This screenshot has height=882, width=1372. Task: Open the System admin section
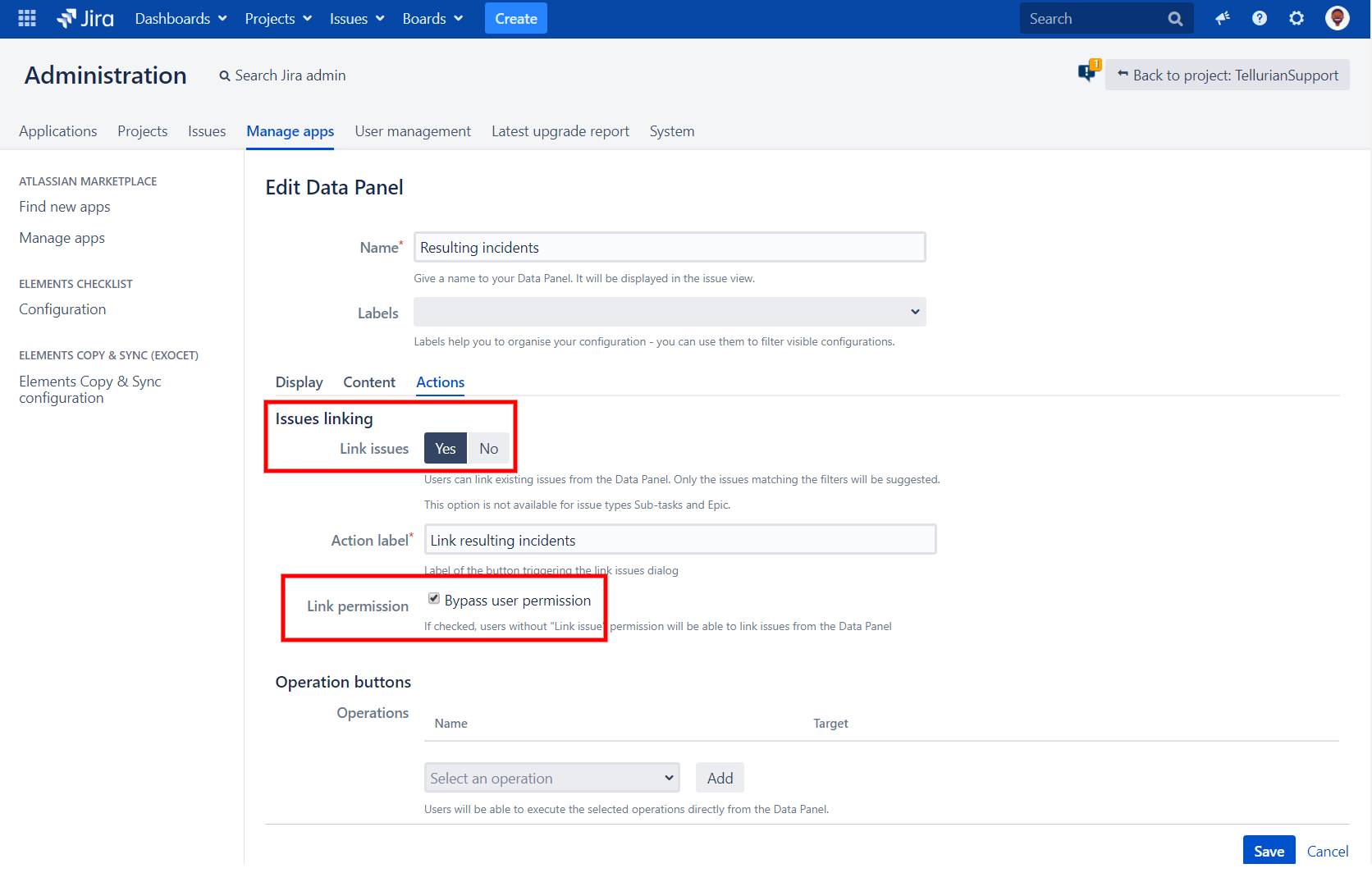pyautogui.click(x=671, y=131)
